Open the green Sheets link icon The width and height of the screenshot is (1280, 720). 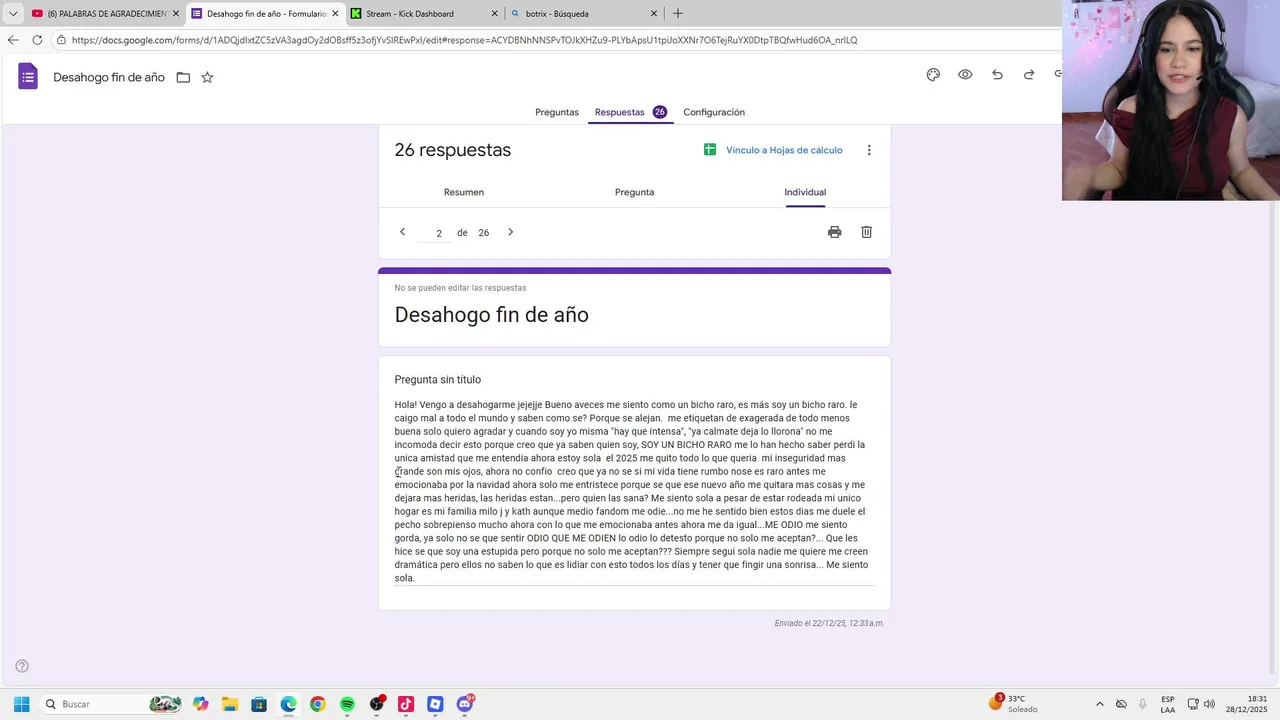click(x=710, y=150)
